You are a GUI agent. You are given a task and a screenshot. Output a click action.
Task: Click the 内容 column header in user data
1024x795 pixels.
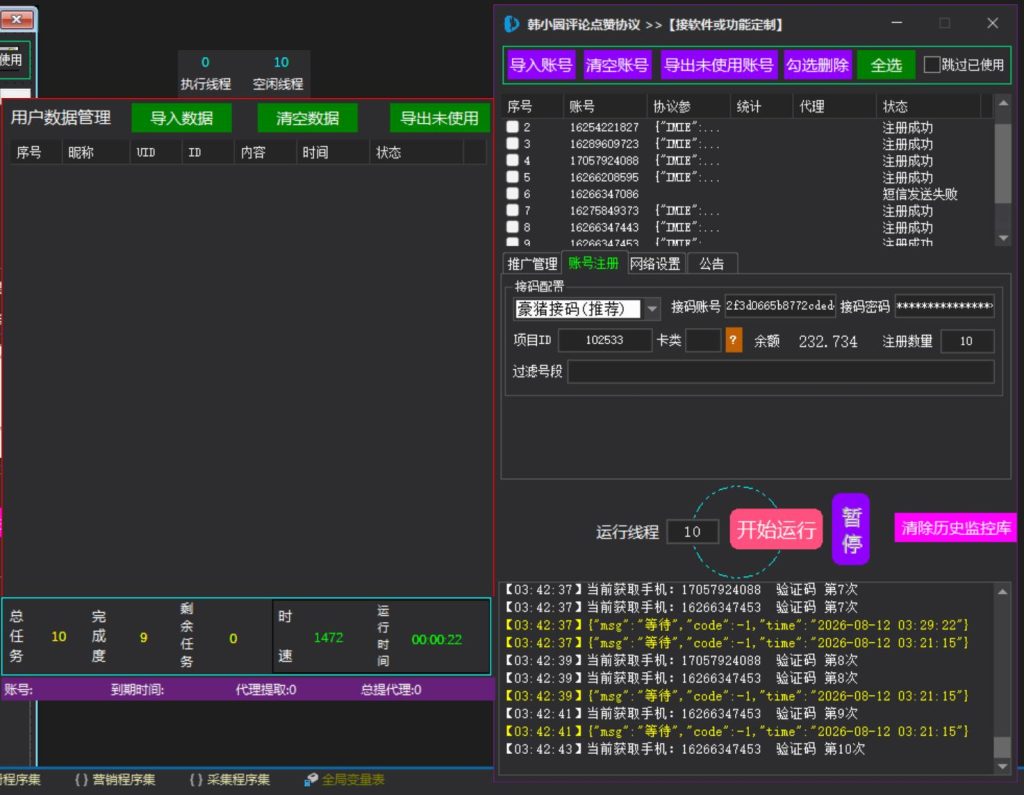[x=266, y=152]
